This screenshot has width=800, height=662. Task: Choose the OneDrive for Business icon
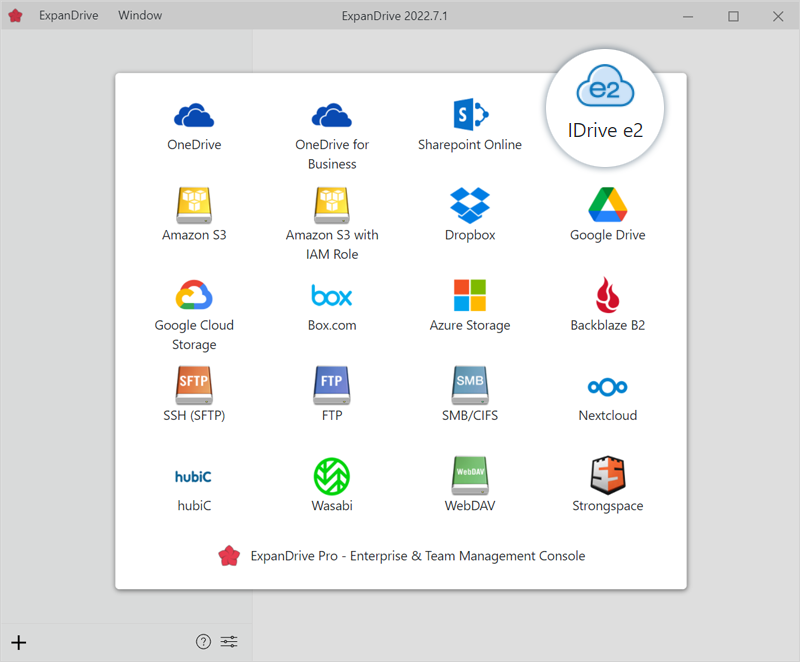click(332, 115)
